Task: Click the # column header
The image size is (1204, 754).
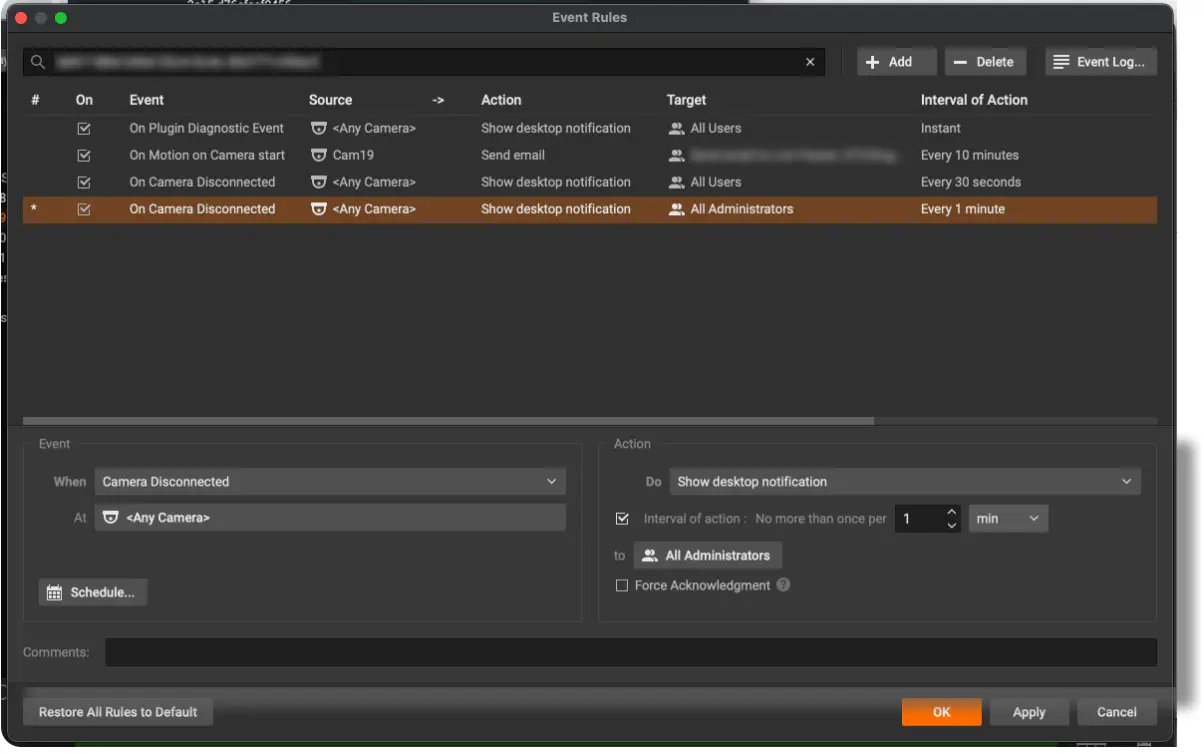Action: [35, 100]
